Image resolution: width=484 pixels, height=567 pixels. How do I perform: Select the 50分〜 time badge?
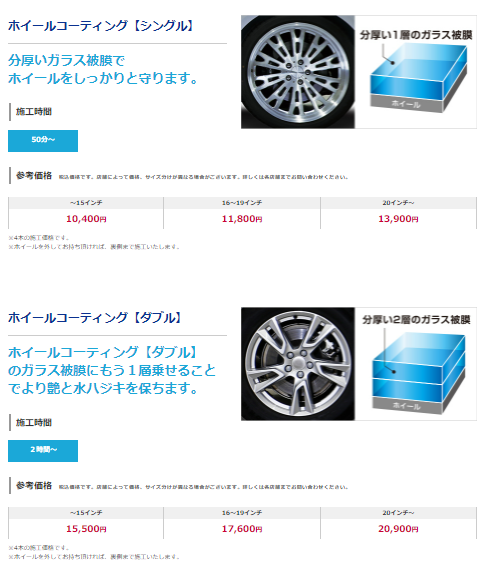click(x=43, y=141)
